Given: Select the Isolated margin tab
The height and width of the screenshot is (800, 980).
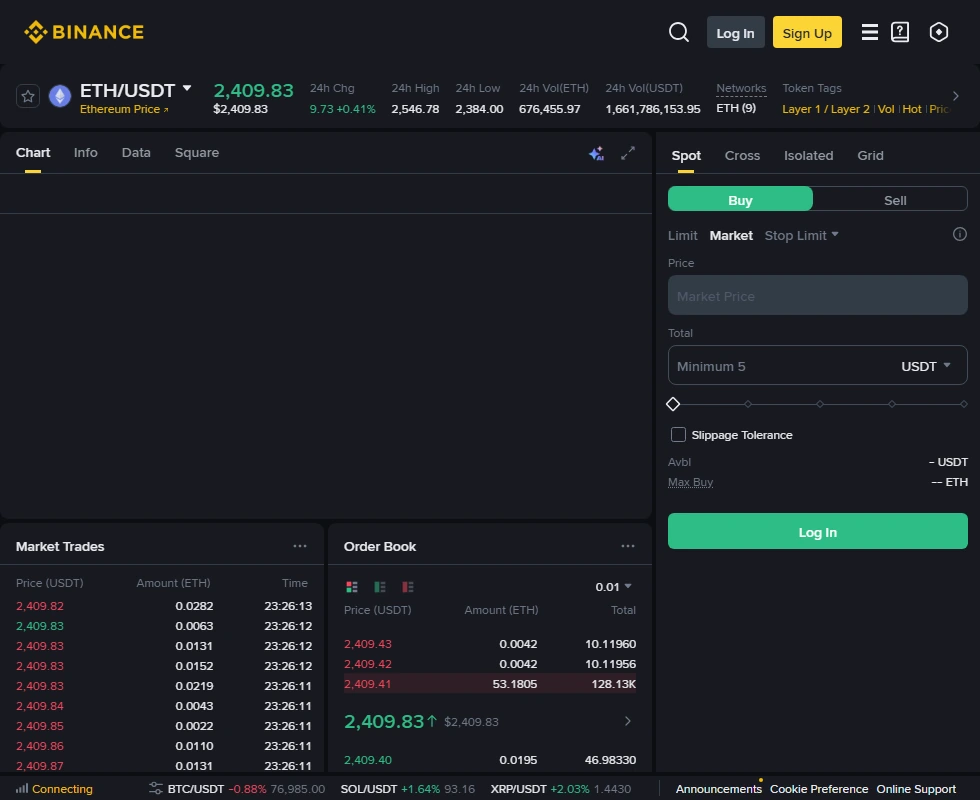Looking at the screenshot, I should coord(808,156).
